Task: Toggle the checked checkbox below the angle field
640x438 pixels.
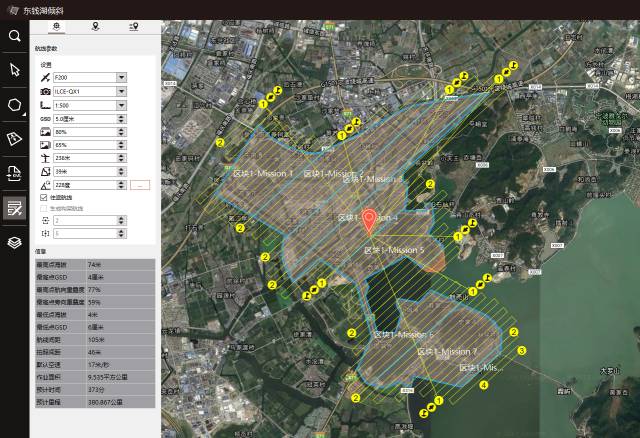Action: click(42, 198)
